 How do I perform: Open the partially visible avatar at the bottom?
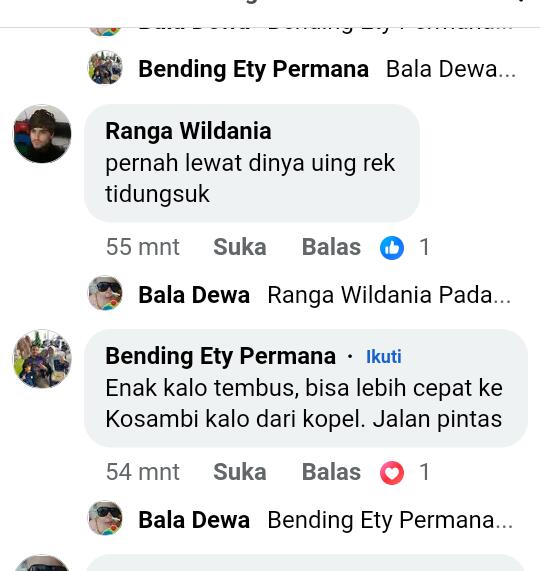pyautogui.click(x=42, y=563)
